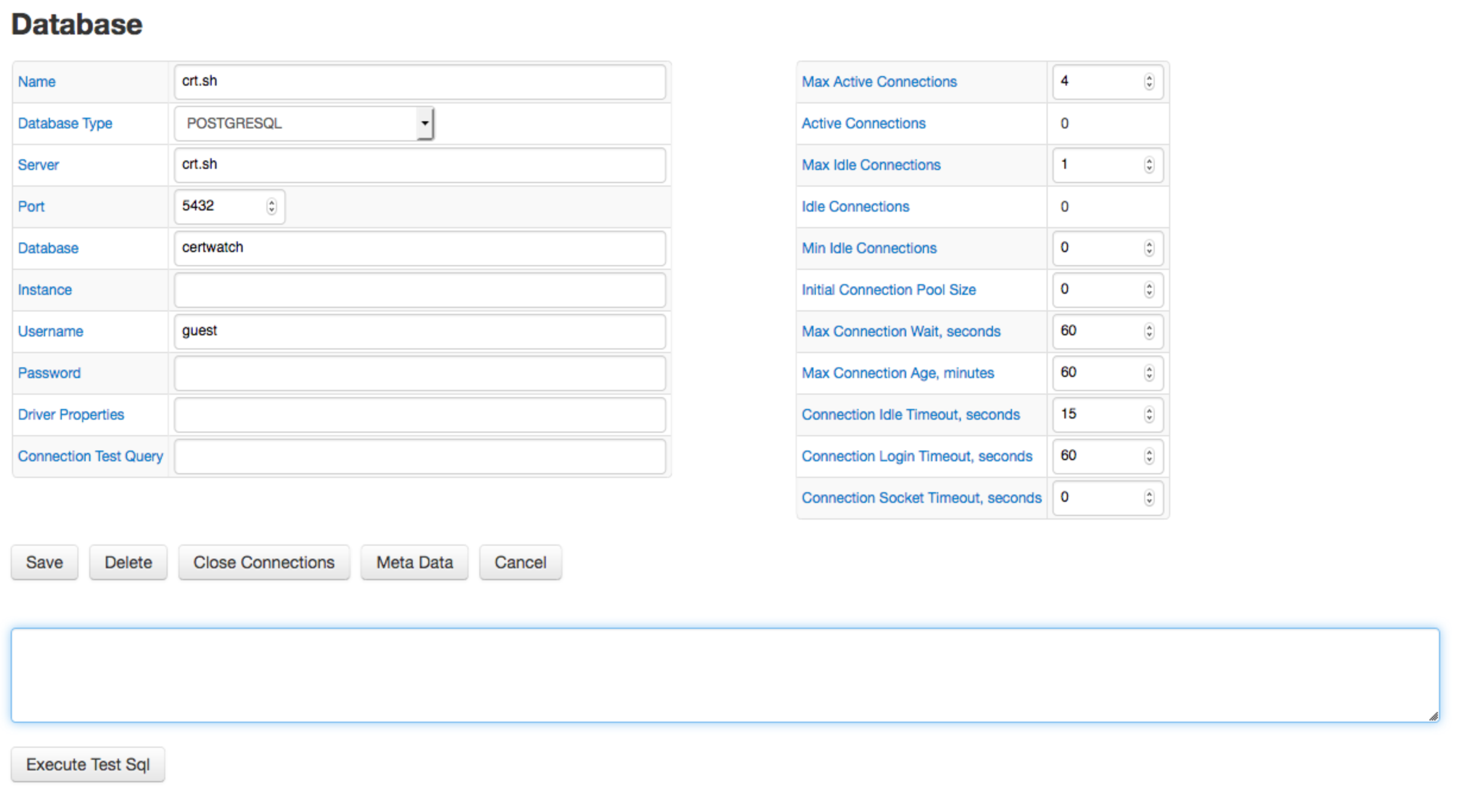Click the Active Connections label
Viewport: 1464px width, 812px height.
pos(863,124)
